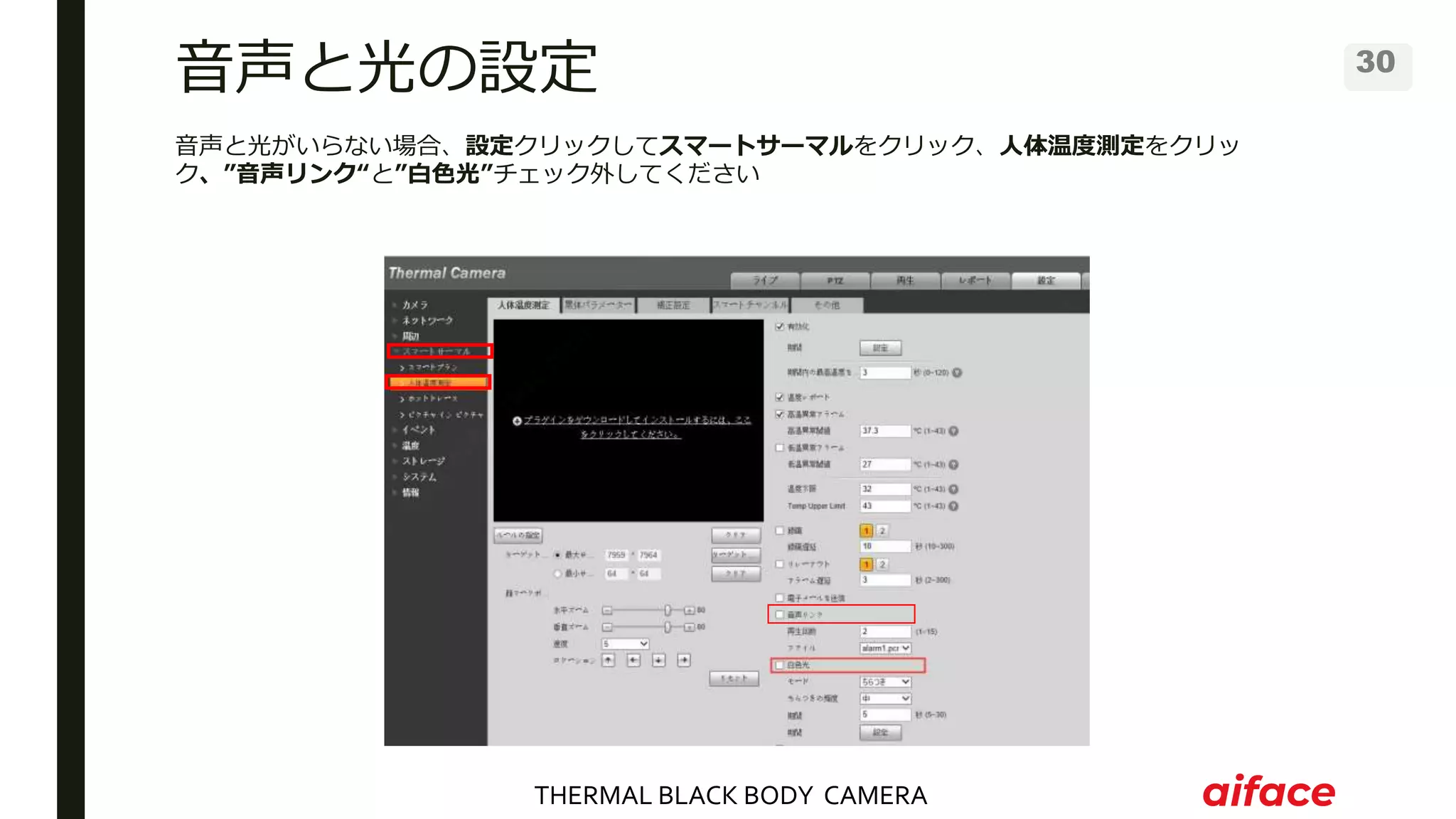Click the Temp Upper Limit field 43
This screenshot has height=819, width=1456.
click(885, 506)
